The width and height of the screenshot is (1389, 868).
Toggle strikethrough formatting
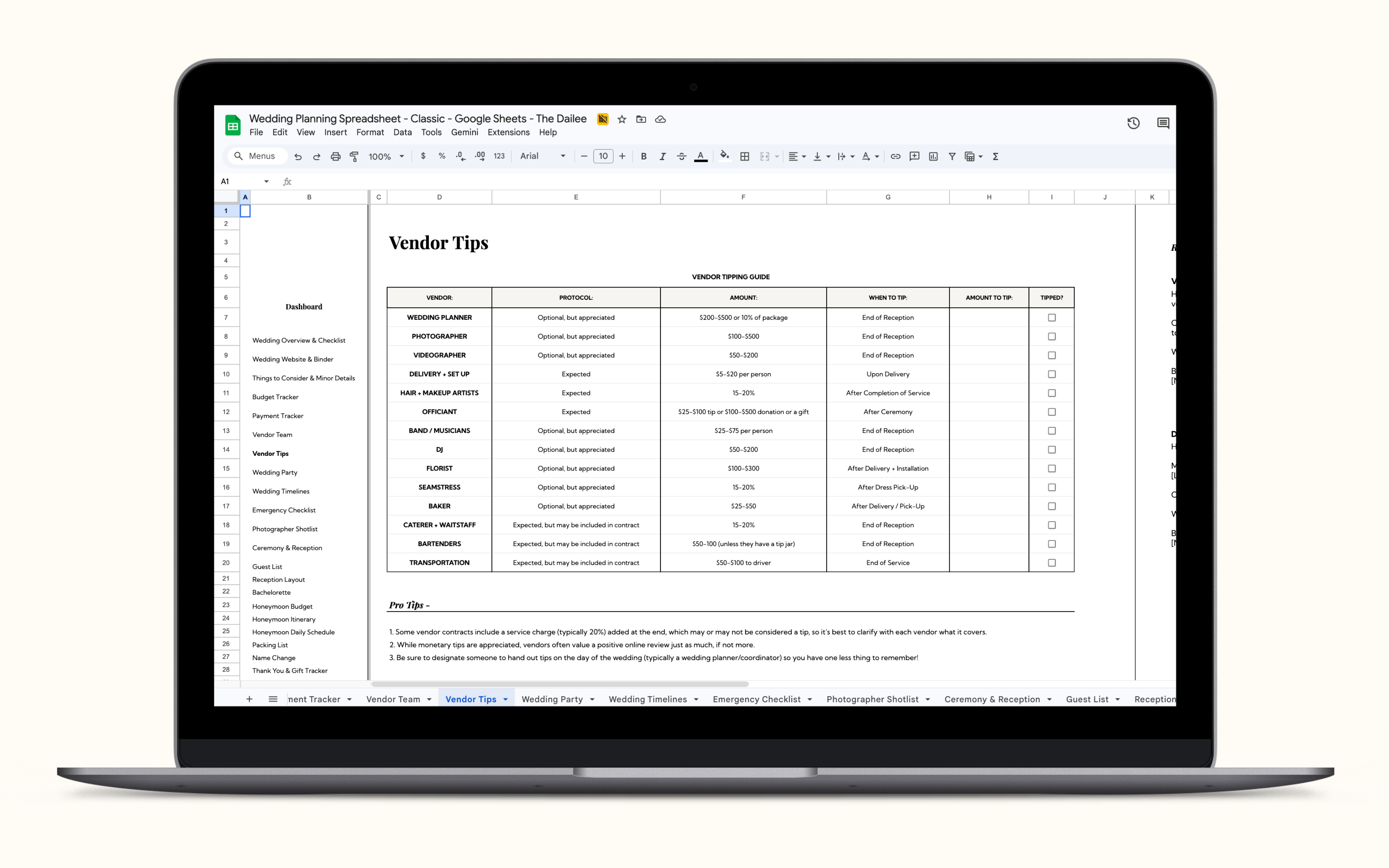coord(681,156)
